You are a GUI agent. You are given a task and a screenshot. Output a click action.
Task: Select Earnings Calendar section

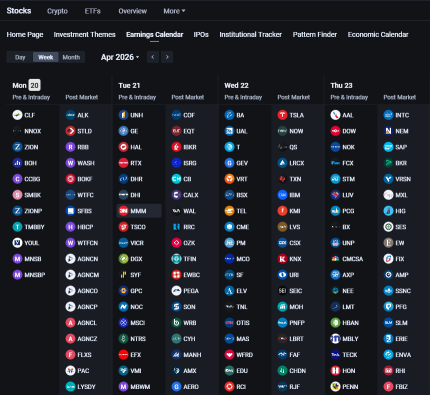pyautogui.click(x=155, y=35)
